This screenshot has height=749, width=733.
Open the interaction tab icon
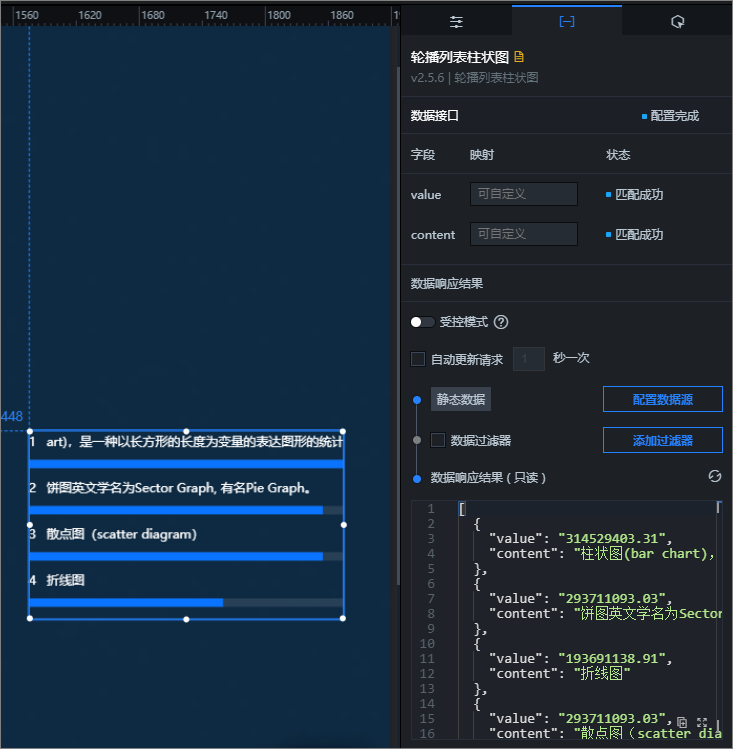(677, 21)
